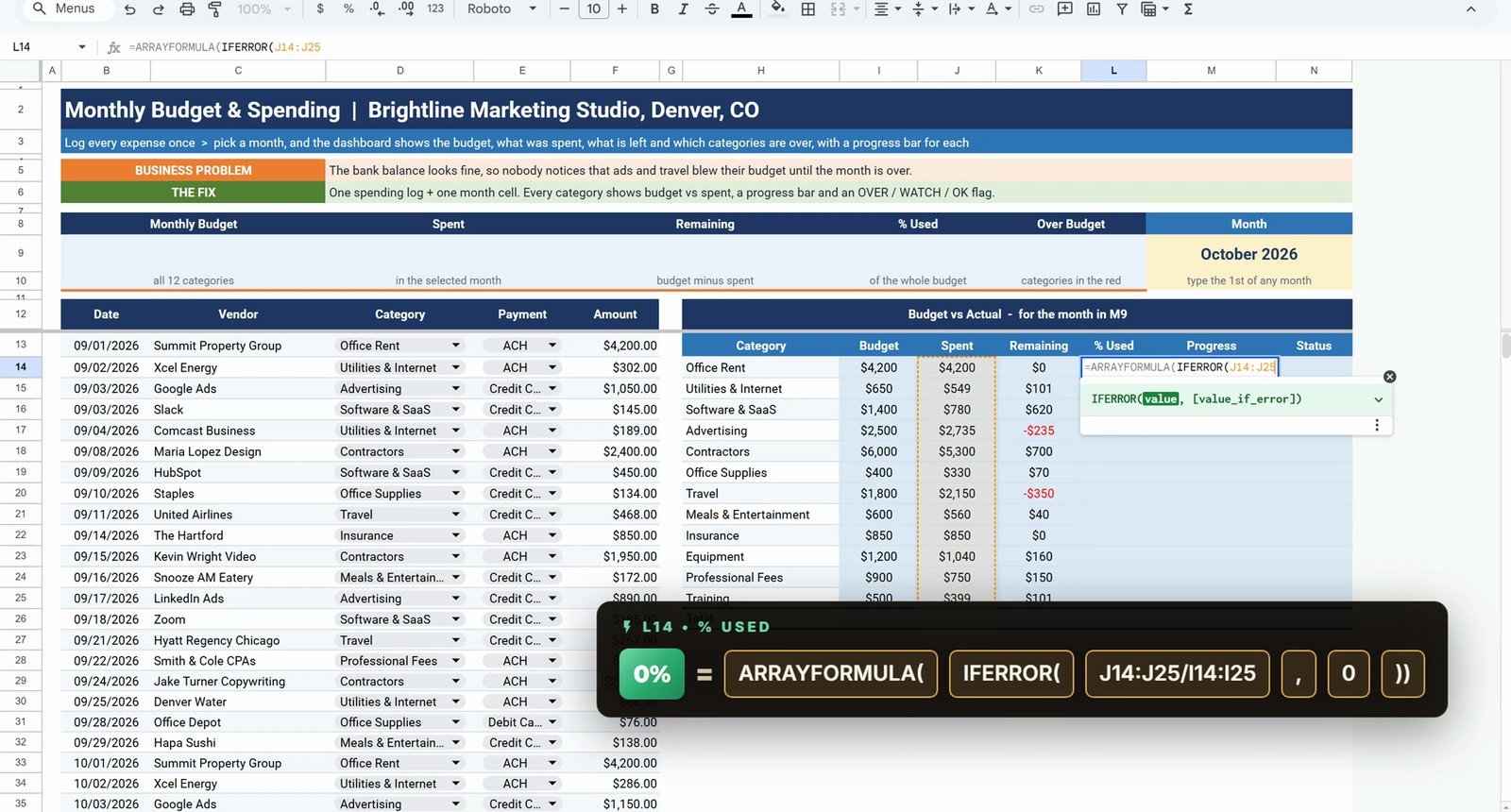Insert a comment icon
The width and height of the screenshot is (1511, 812).
(1064, 8)
